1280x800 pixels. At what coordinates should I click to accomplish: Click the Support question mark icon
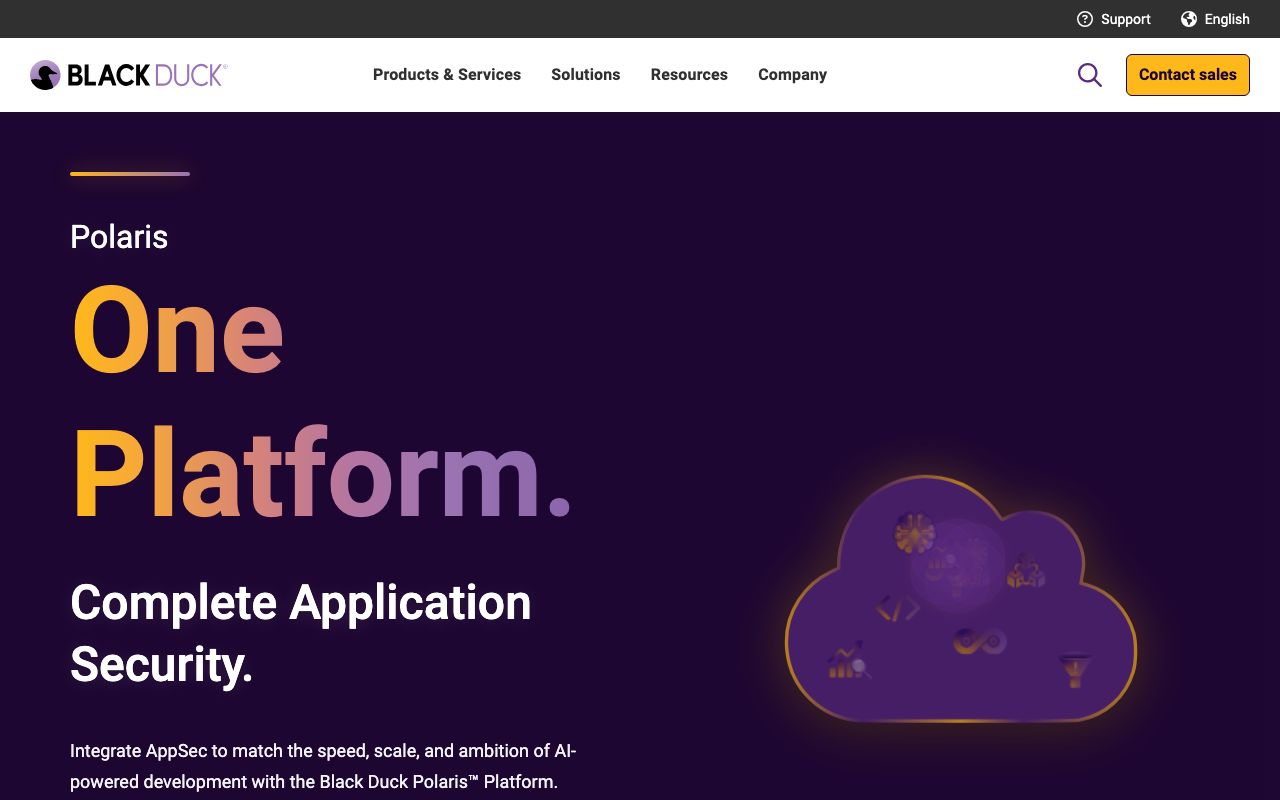[x=1085, y=19]
